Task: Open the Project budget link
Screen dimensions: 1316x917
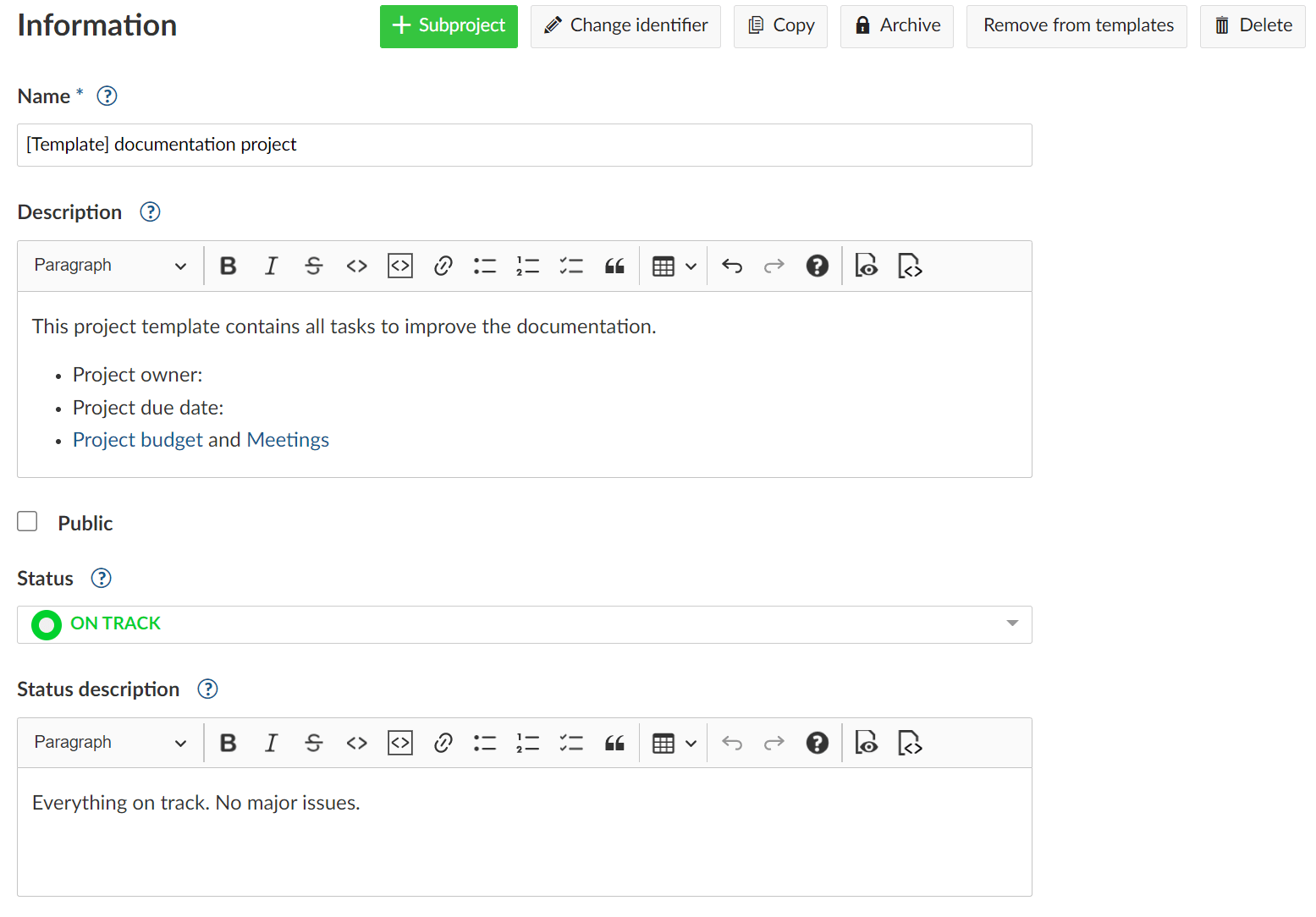Action: click(137, 439)
